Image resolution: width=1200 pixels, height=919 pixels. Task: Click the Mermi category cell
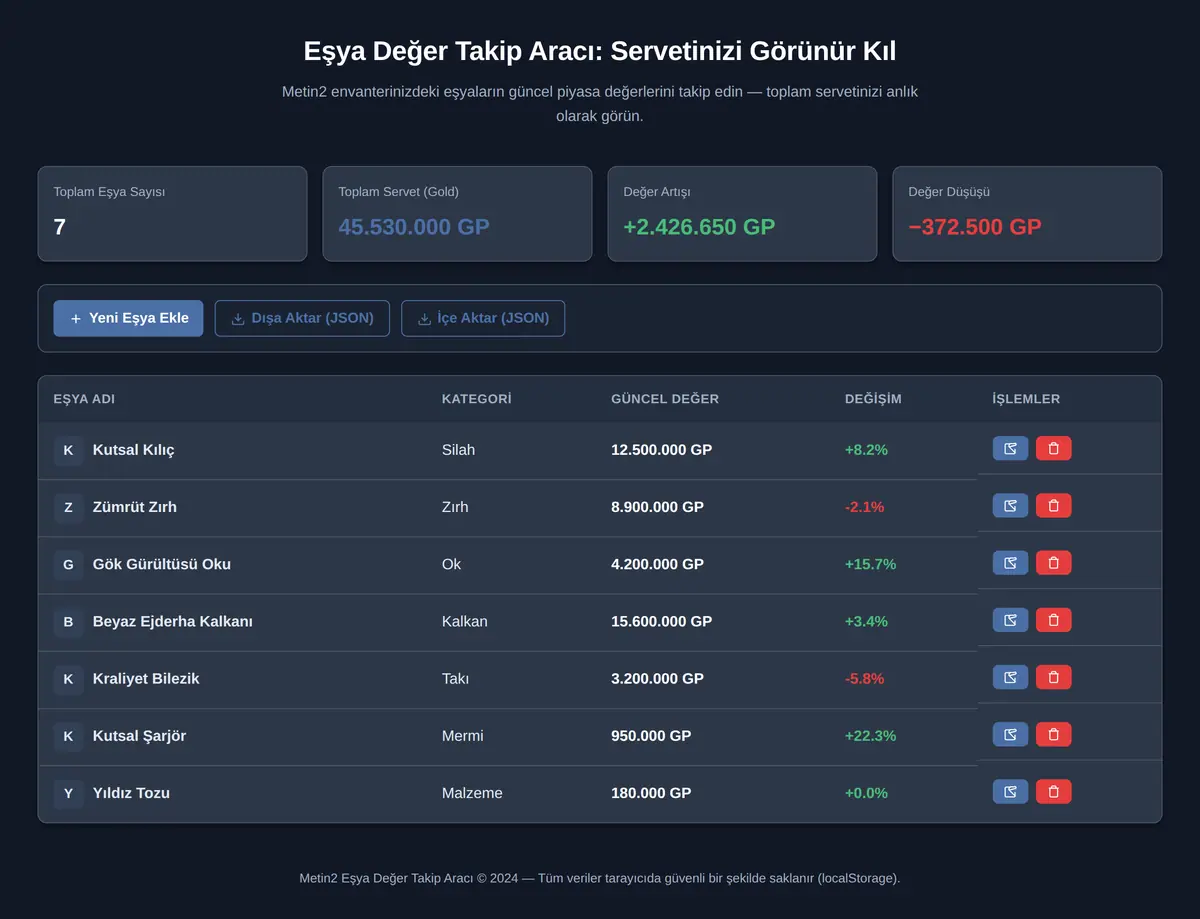coord(462,736)
